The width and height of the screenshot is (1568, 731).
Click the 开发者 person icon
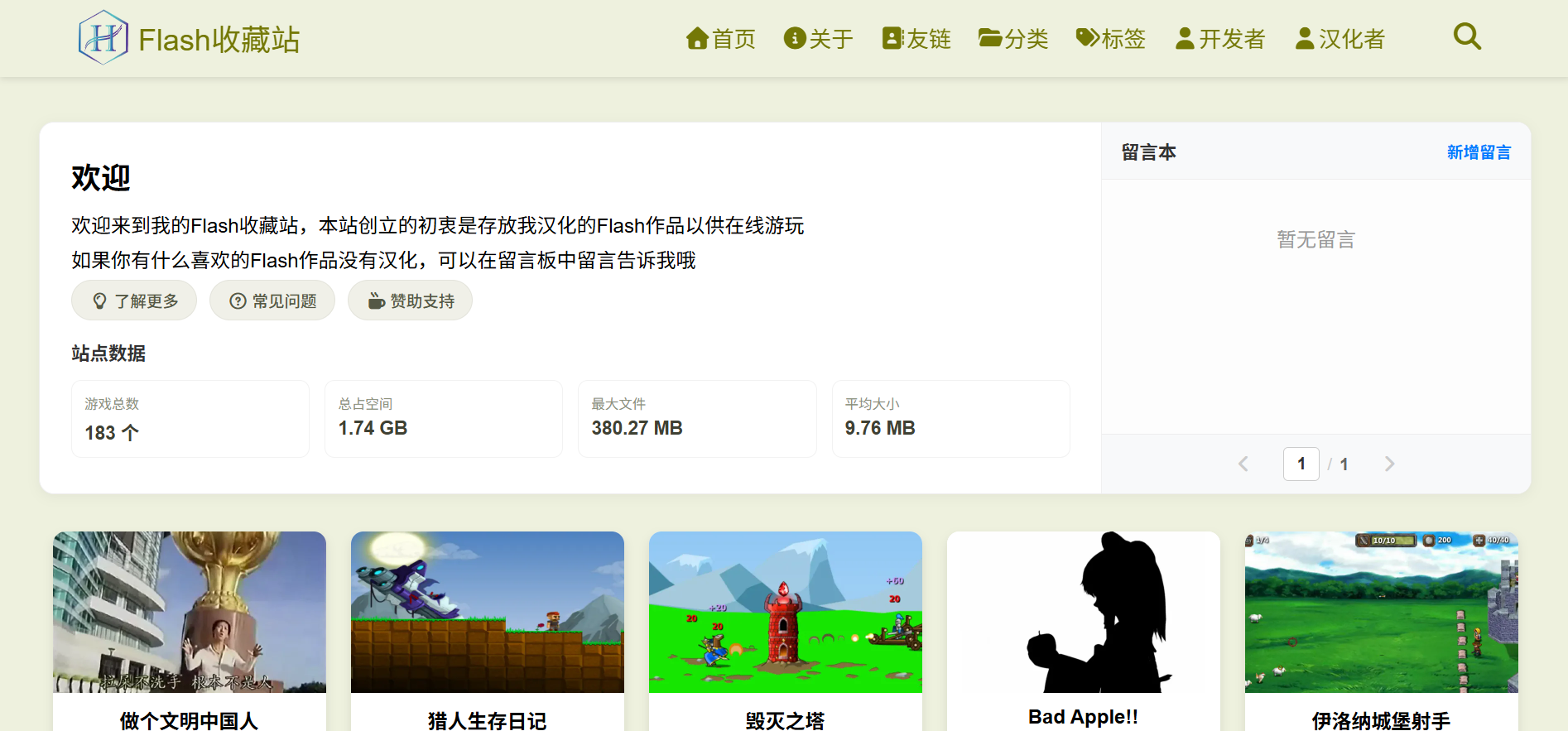pyautogui.click(x=1185, y=39)
